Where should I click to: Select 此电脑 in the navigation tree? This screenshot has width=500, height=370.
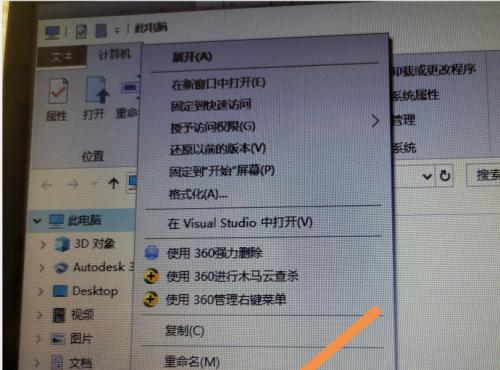(x=84, y=220)
